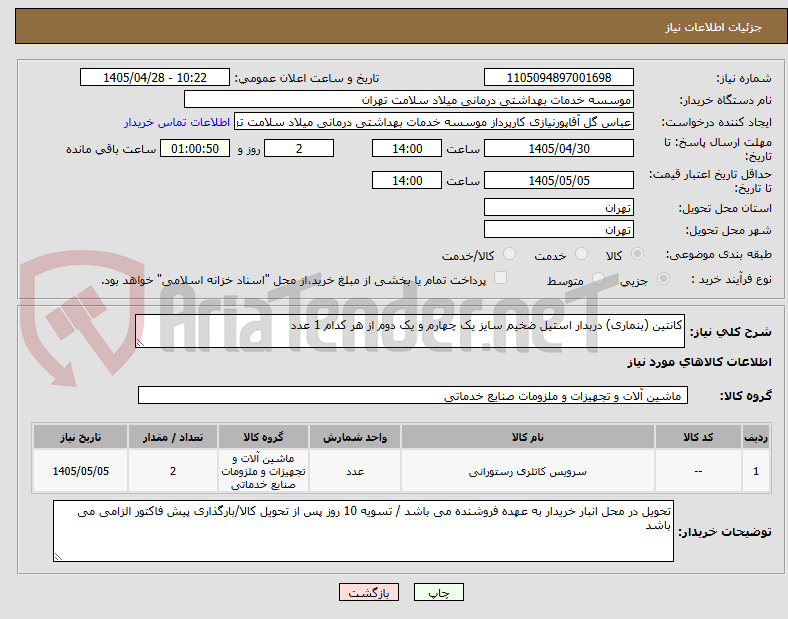The width and height of the screenshot is (788, 619).
Task: Click the تعداد / مقدار column header
Action: pyautogui.click(x=173, y=437)
